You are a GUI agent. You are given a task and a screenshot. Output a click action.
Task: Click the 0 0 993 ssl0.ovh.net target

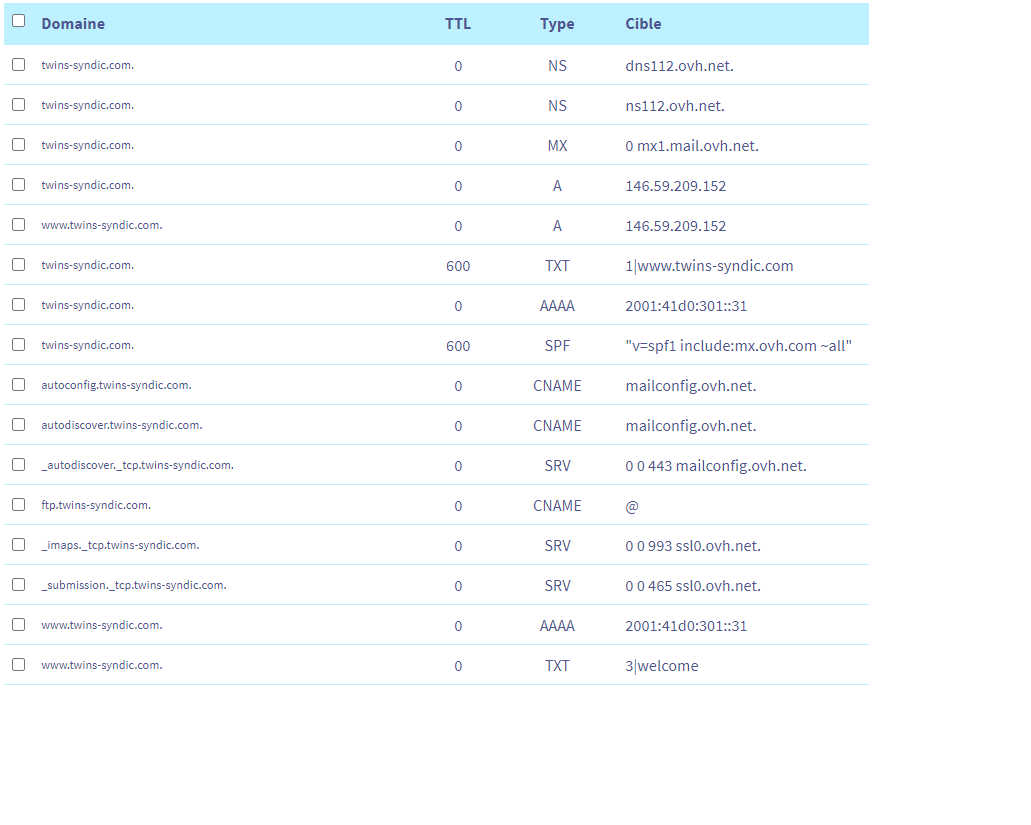point(693,546)
